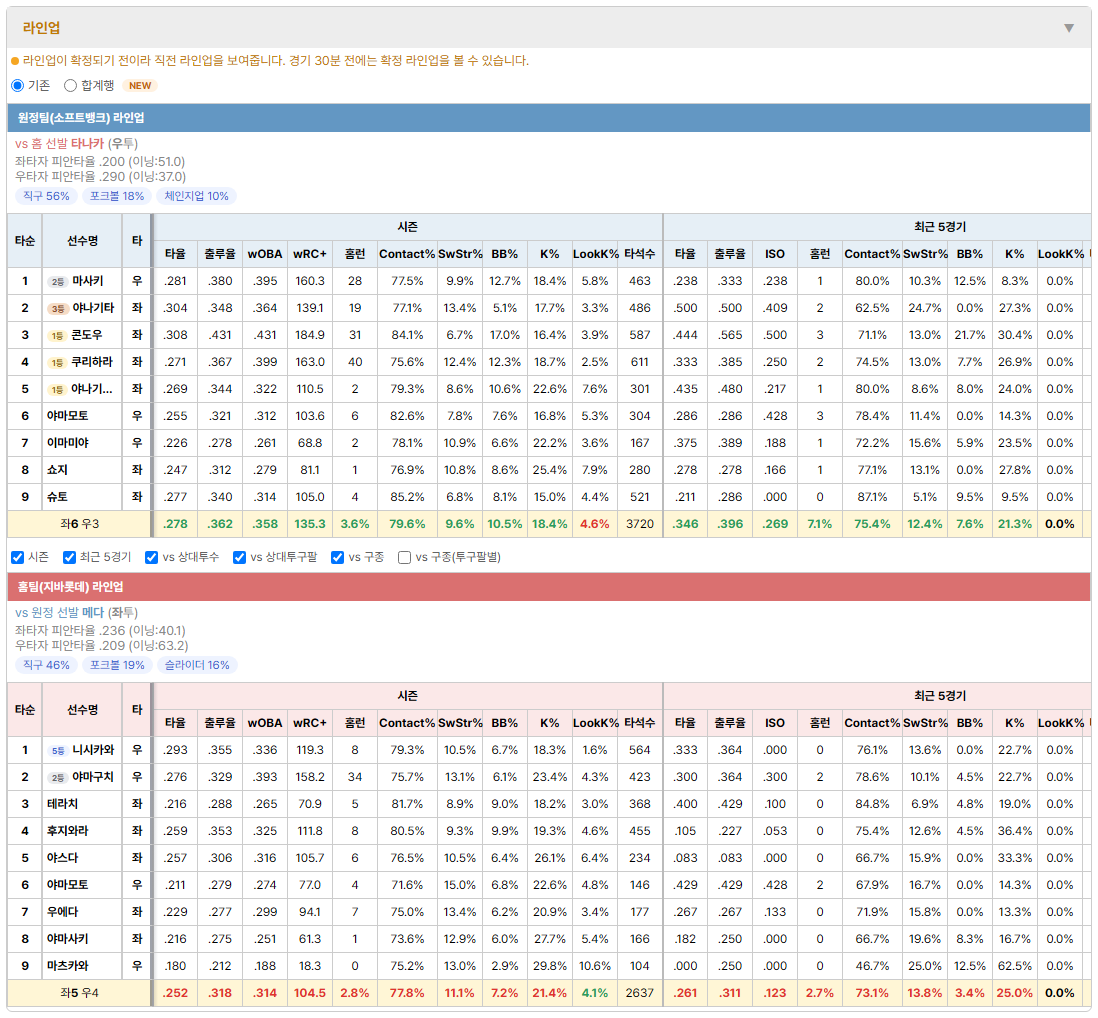Click the Lotte total plate appearances 2637
This screenshot has width=1098, height=1018.
639,993
